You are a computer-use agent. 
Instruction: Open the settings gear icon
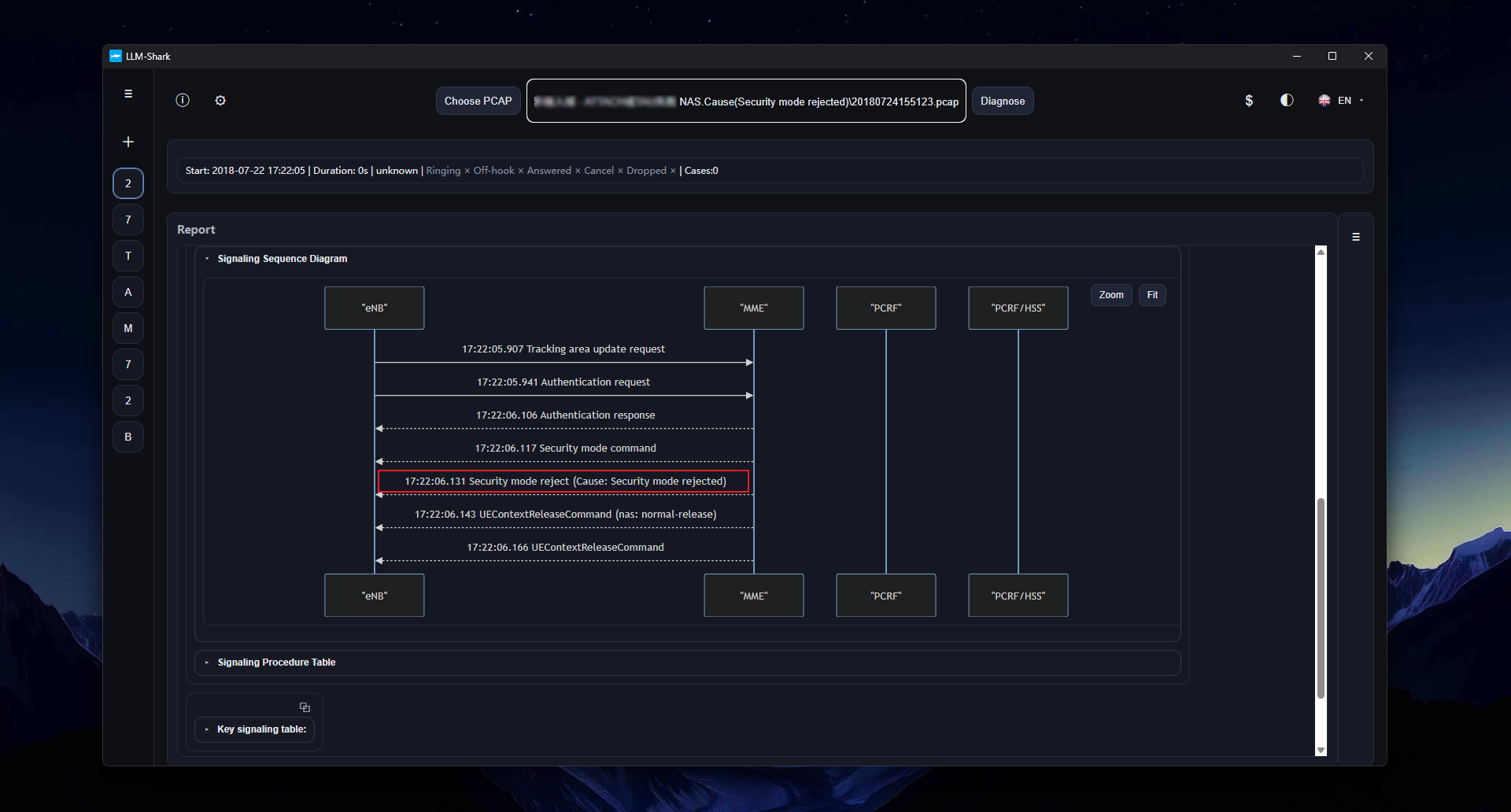220,100
